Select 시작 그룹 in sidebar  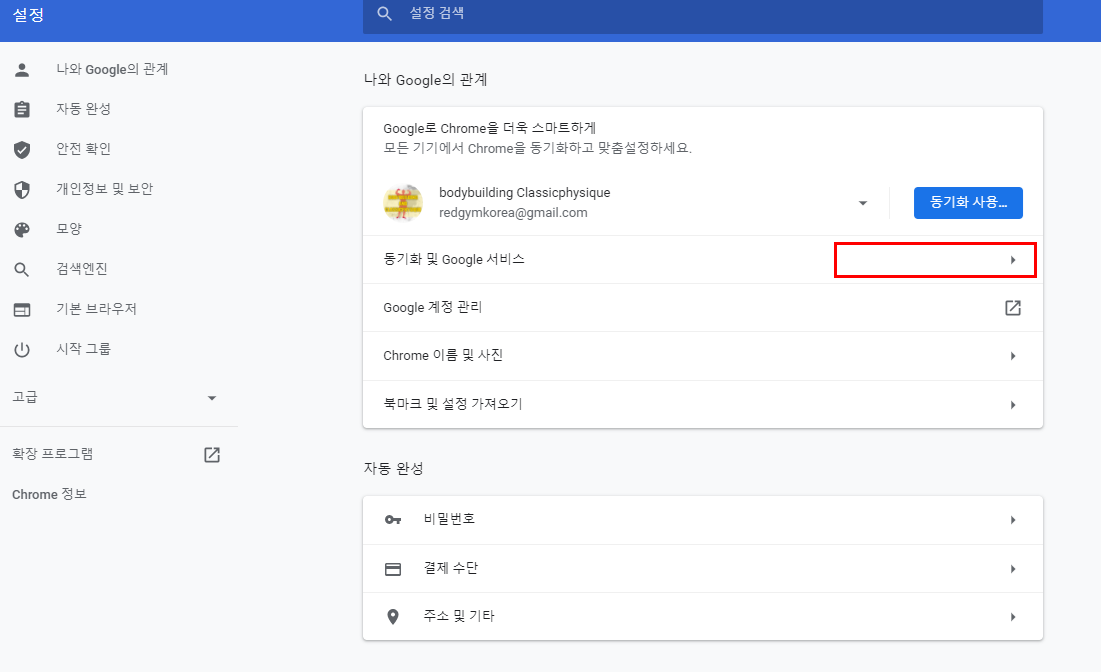pyautogui.click(x=84, y=349)
